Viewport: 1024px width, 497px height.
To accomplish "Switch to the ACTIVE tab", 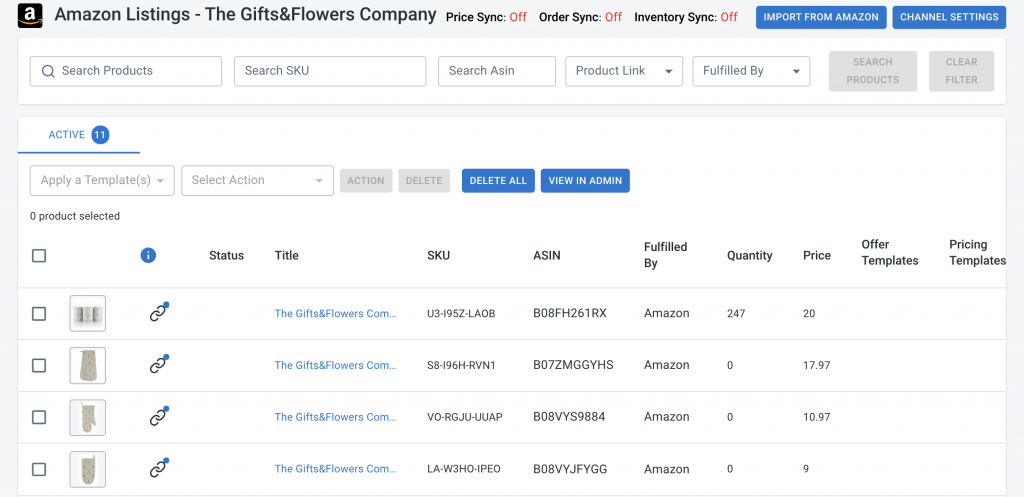I will [78, 135].
